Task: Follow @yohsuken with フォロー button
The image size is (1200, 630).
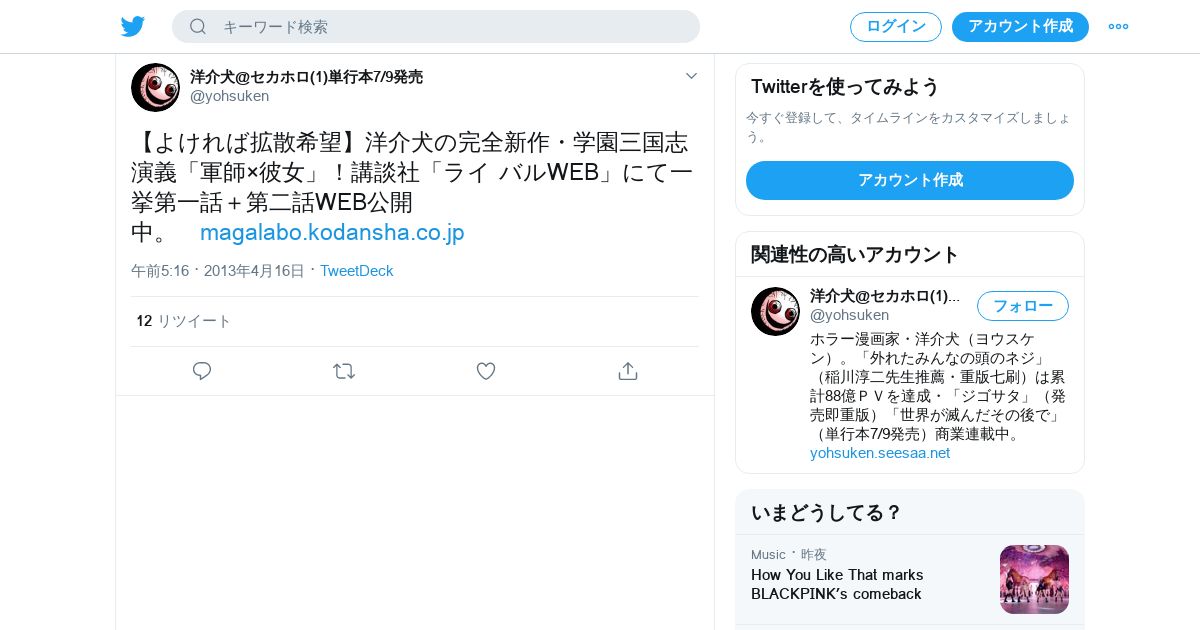Action: pyautogui.click(x=1023, y=306)
